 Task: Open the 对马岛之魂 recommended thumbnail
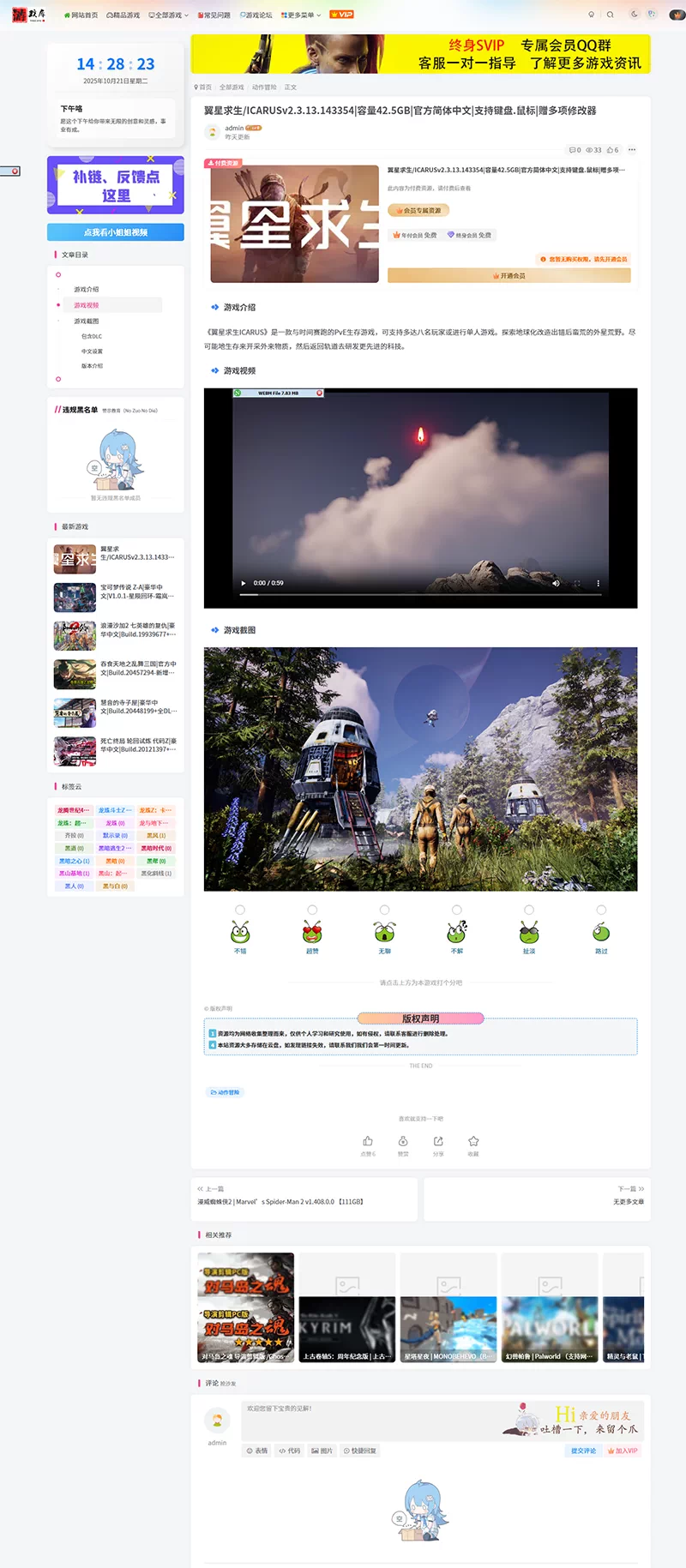tap(246, 1307)
